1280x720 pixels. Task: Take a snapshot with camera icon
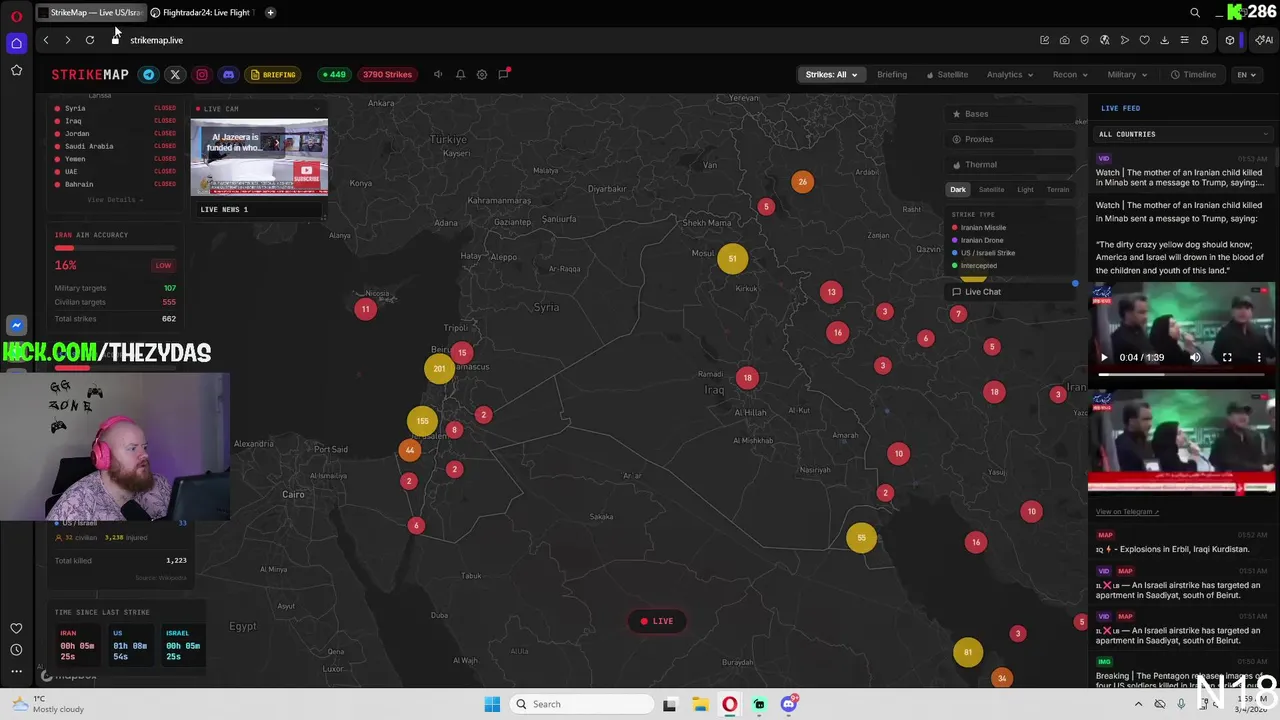[1065, 40]
